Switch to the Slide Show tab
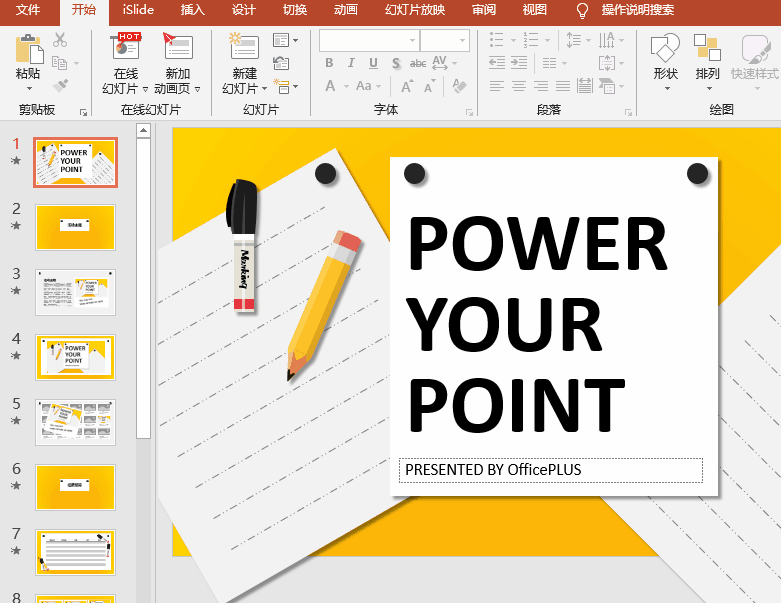781x603 pixels. tap(415, 10)
